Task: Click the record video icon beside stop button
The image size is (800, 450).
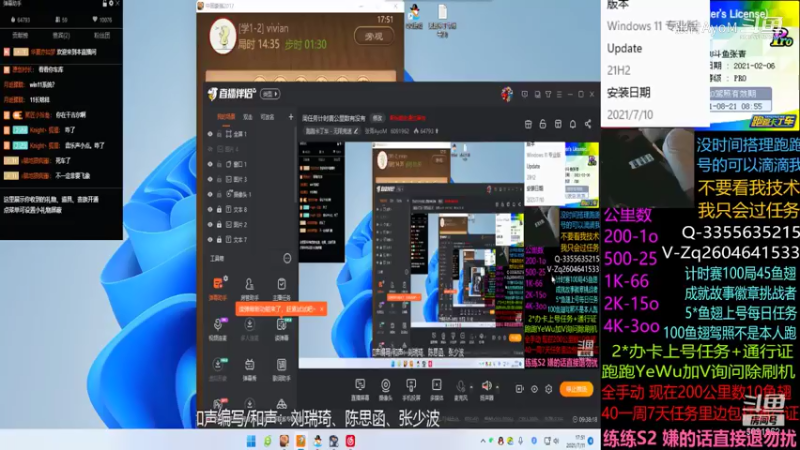Action: [x=519, y=389]
